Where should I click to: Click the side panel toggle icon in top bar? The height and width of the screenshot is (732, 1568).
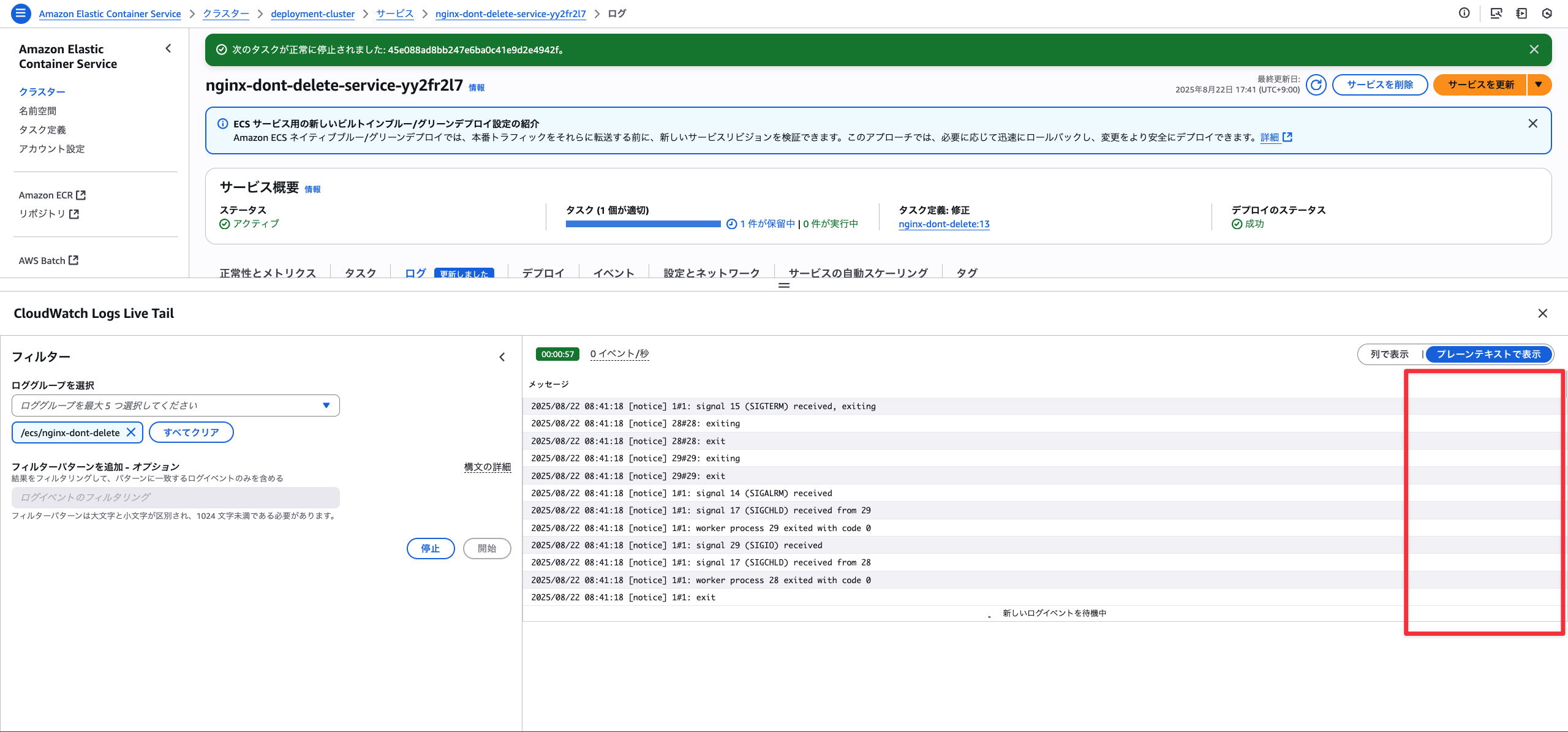[x=1521, y=13]
